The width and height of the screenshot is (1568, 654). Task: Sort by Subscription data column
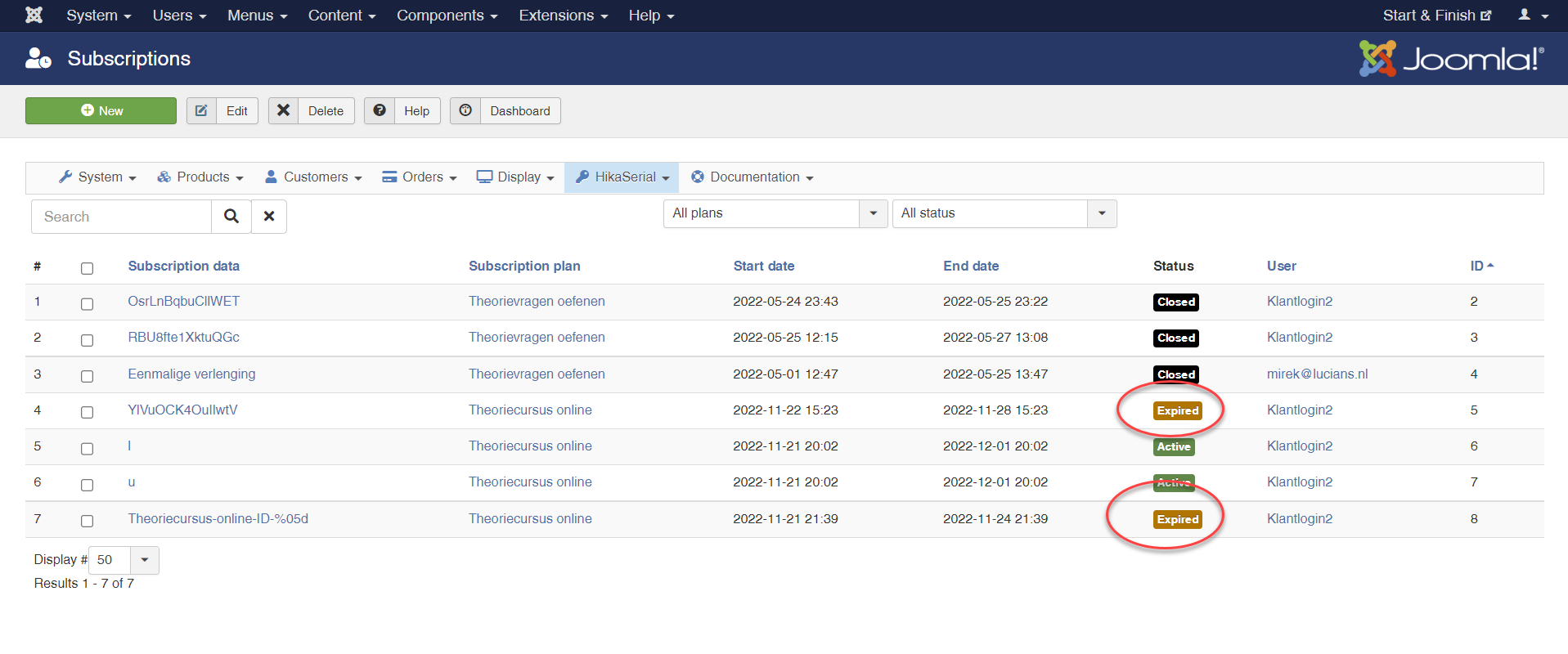[x=184, y=266]
